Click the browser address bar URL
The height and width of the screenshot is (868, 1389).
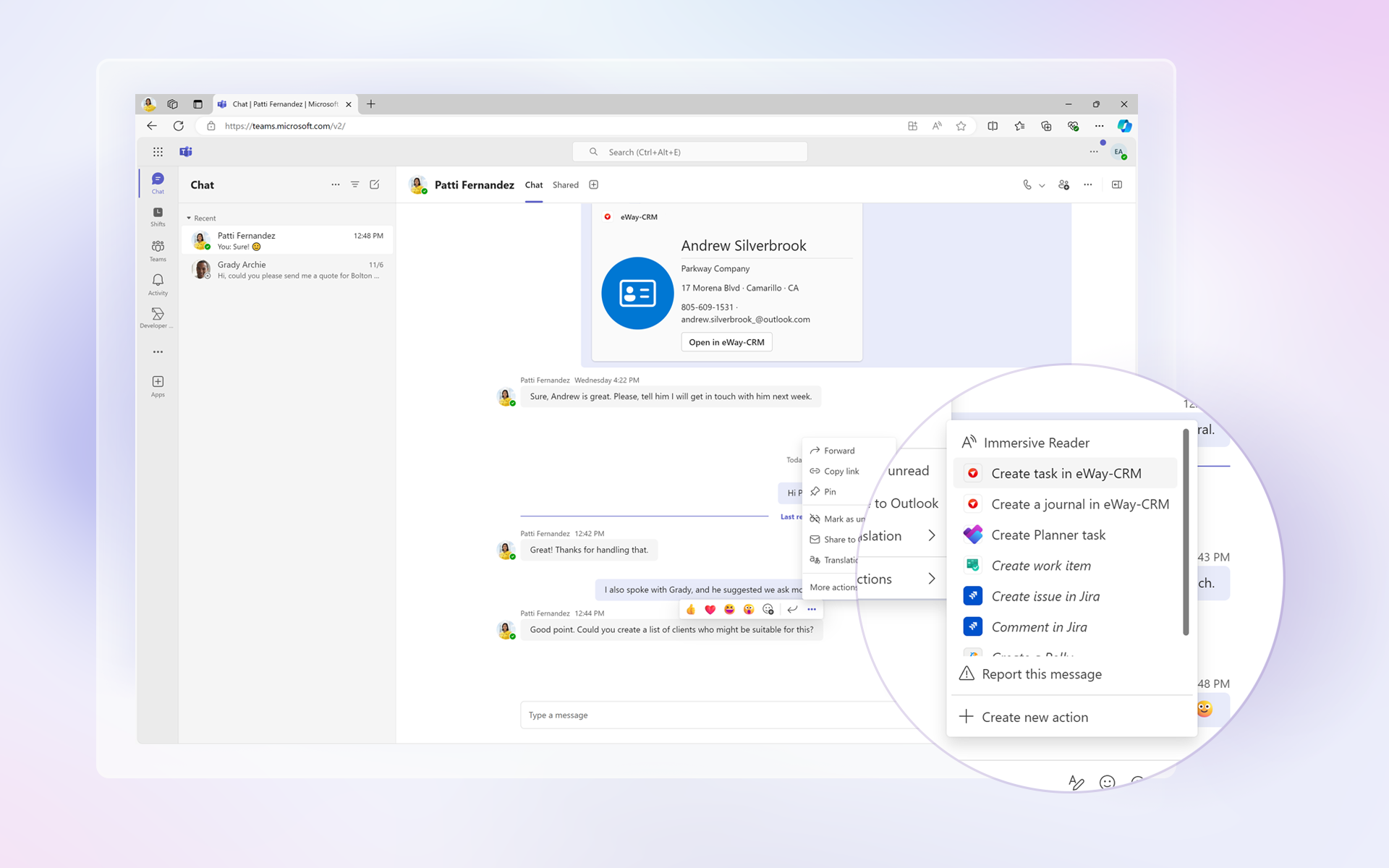coord(284,126)
